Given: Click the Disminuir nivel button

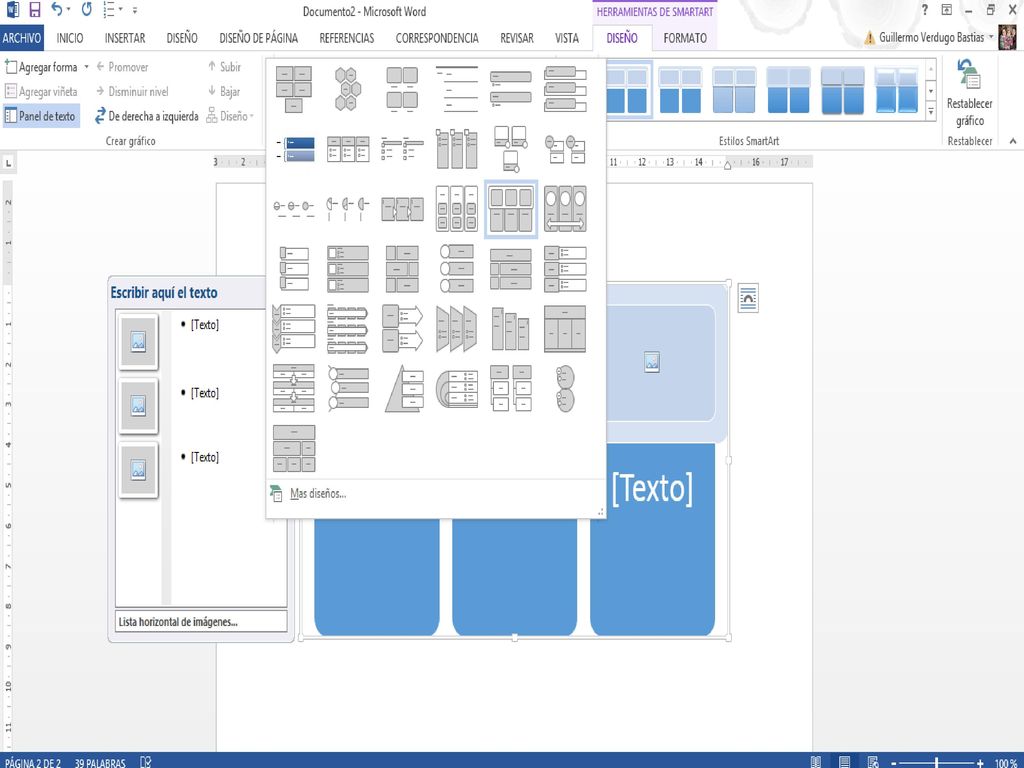Looking at the screenshot, I should [x=132, y=91].
